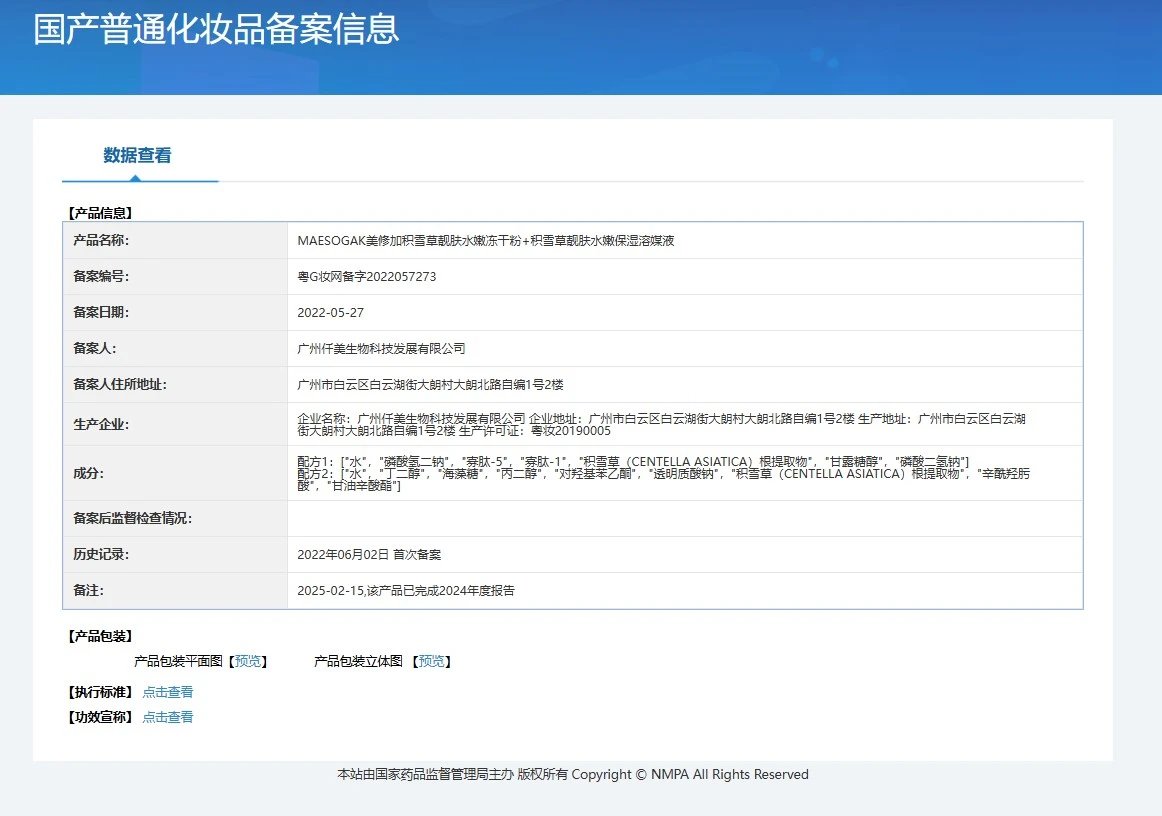Click the 备案后监督检查情况 row label

pyautogui.click(x=133, y=519)
